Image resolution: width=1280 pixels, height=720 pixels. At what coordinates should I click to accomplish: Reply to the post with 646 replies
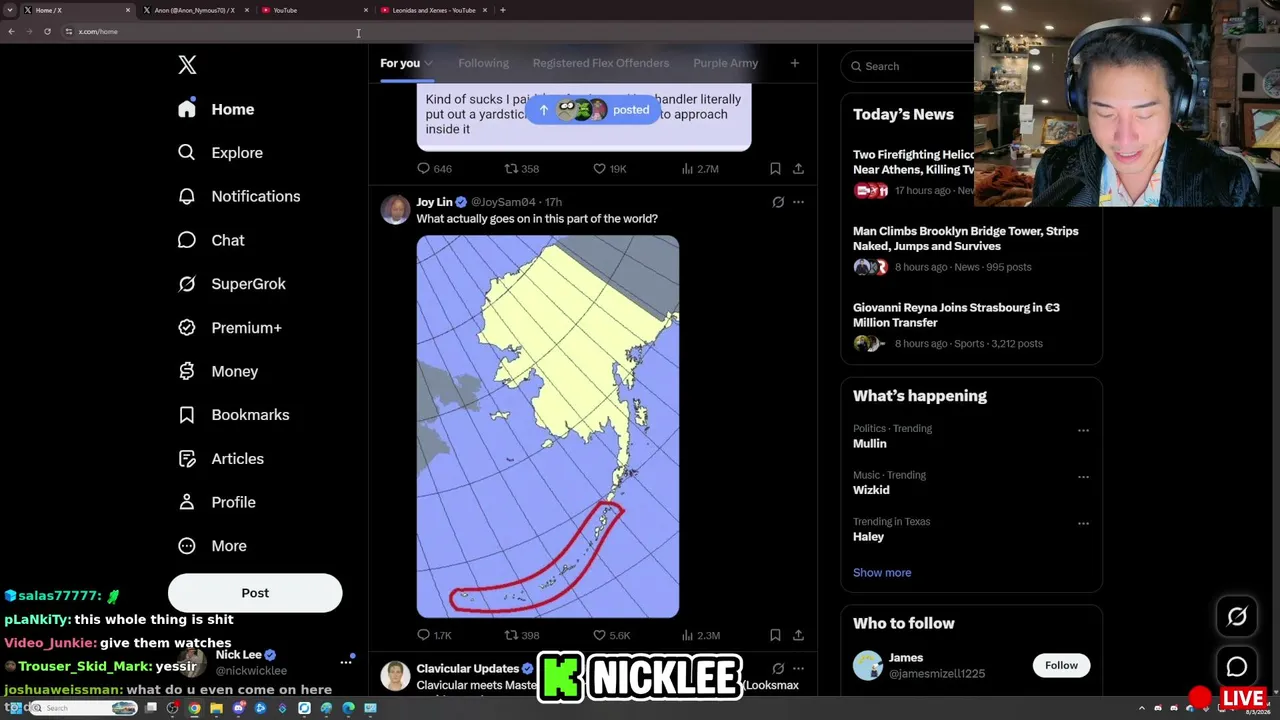pos(434,169)
